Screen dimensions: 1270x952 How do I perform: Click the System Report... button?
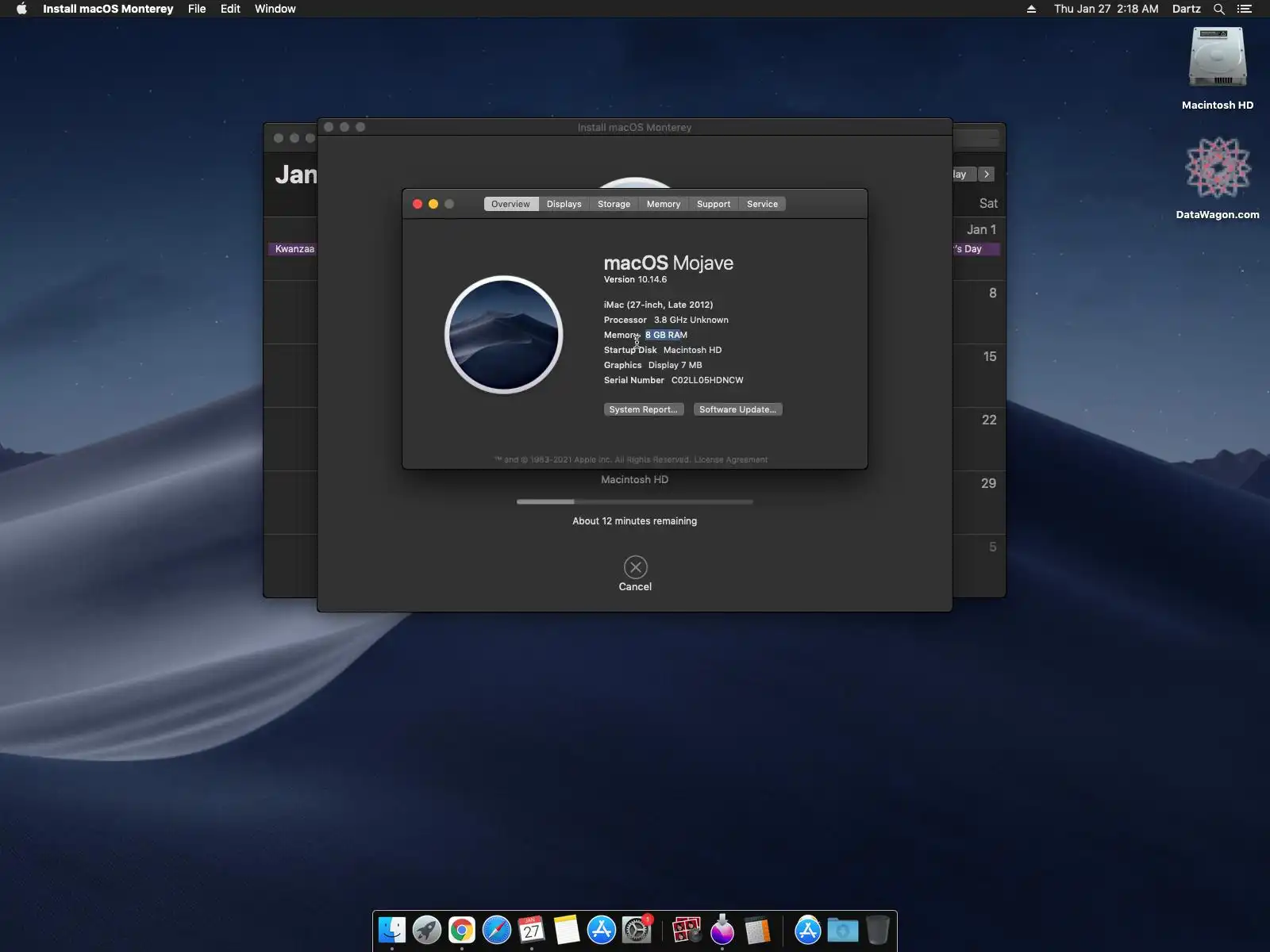pos(644,409)
